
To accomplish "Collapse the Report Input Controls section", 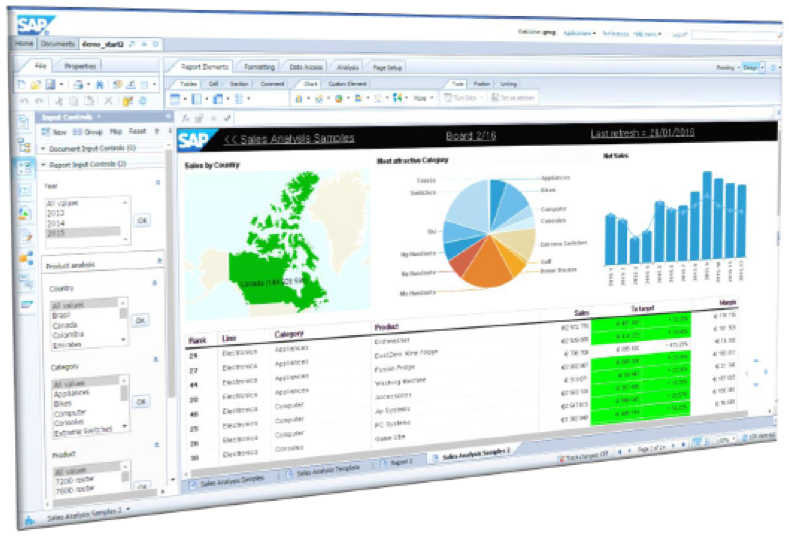I will click(x=43, y=163).
